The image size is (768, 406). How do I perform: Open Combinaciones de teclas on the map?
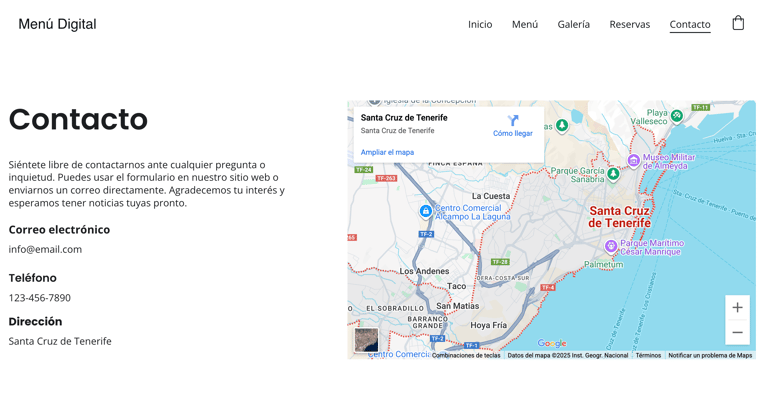466,356
